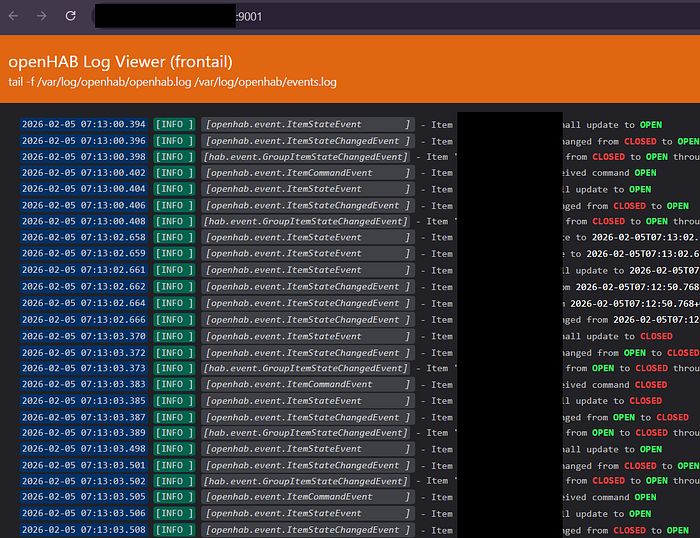Select timestamp 2026-02-05 07:13:03.389
The width and height of the screenshot is (700, 538).
pyautogui.click(x=84, y=433)
